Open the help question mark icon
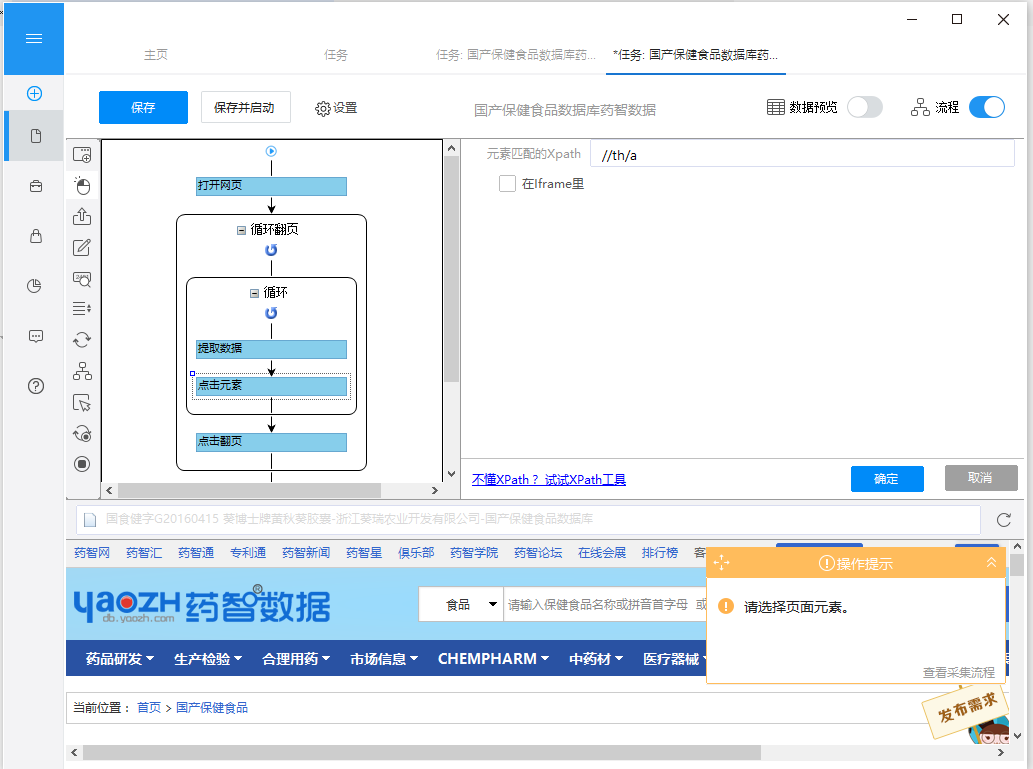This screenshot has width=1033, height=769. [36, 386]
